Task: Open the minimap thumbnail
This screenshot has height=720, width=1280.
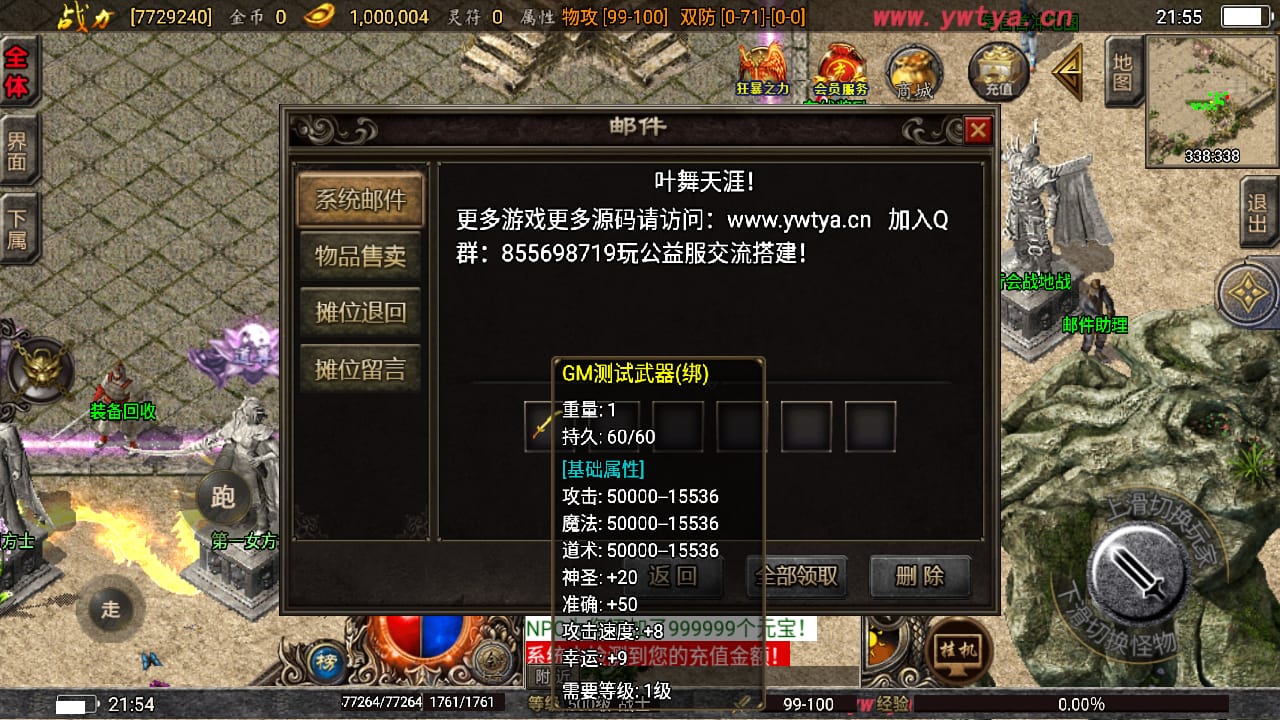Action: (1212, 100)
